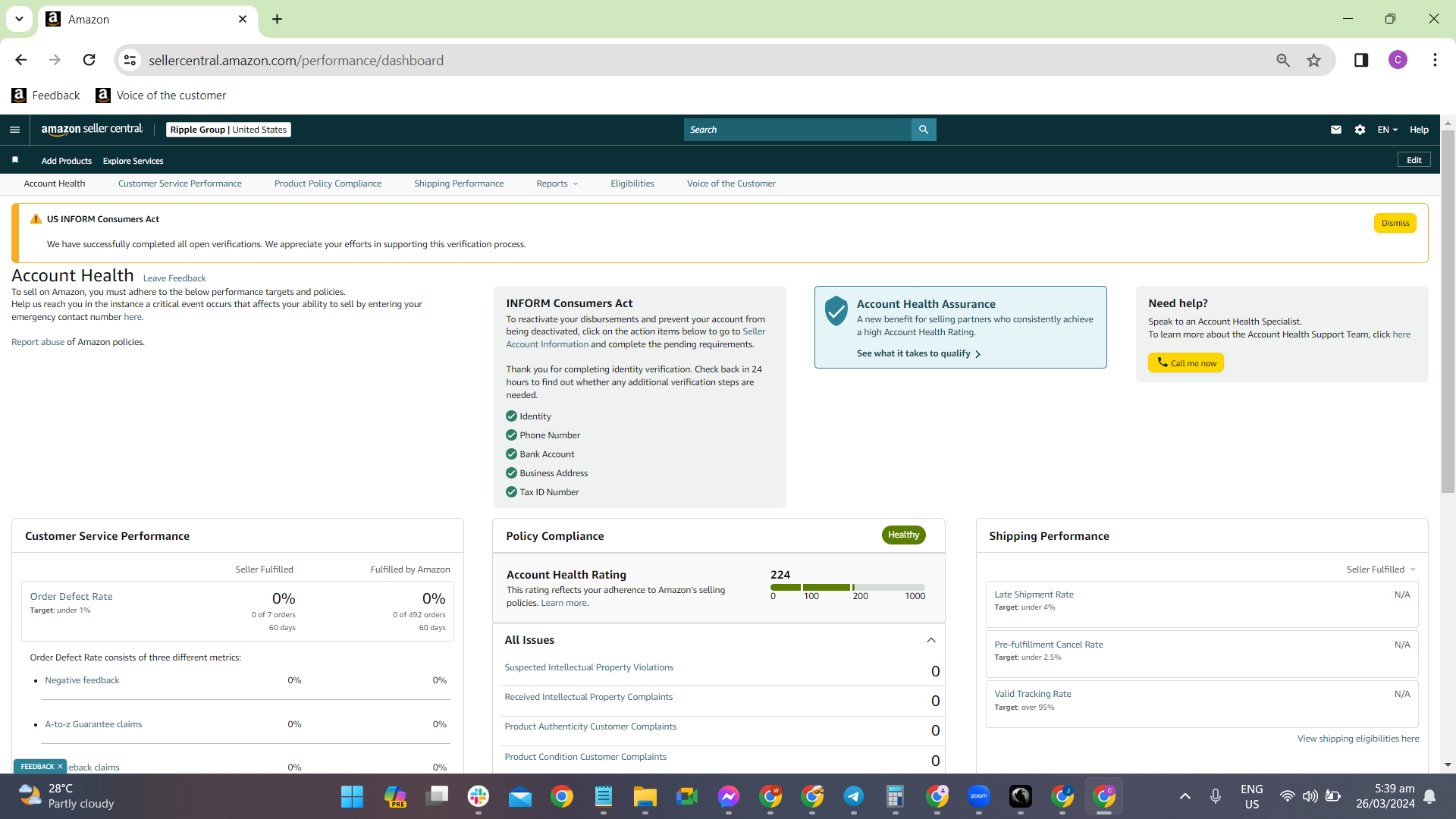1456x819 pixels.
Task: Open Zoom from the taskbar
Action: pos(979,796)
